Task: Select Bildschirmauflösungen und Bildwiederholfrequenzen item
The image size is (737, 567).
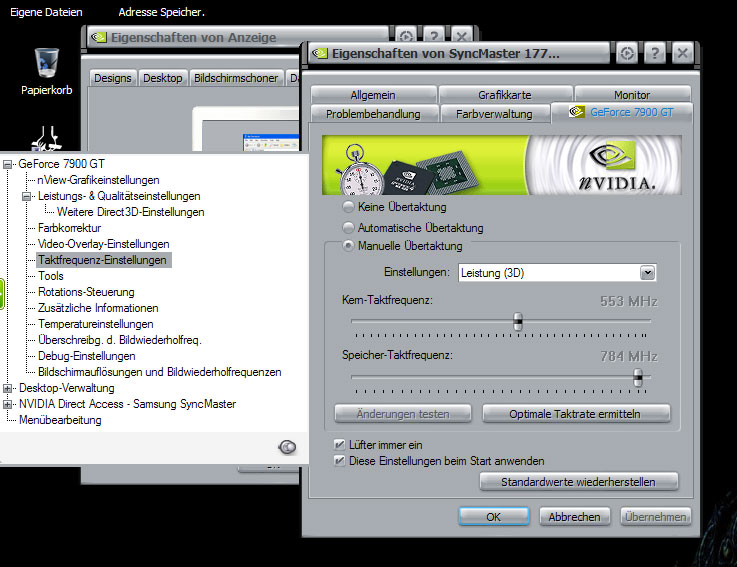Action: (x=160, y=372)
